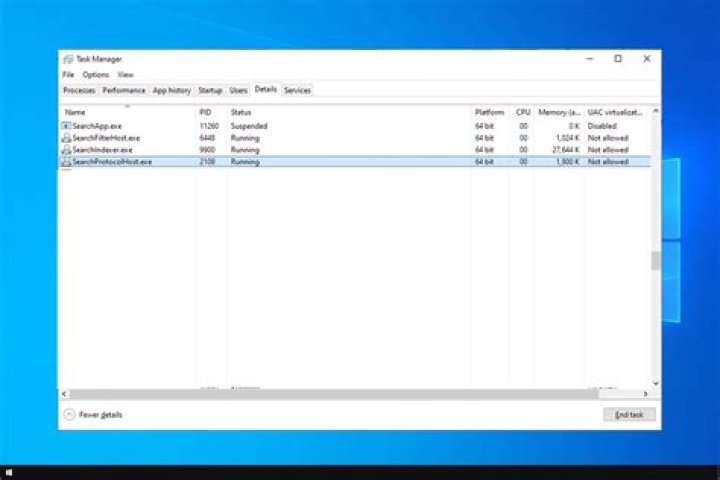
Task: Select the Details tab
Action: (x=265, y=89)
